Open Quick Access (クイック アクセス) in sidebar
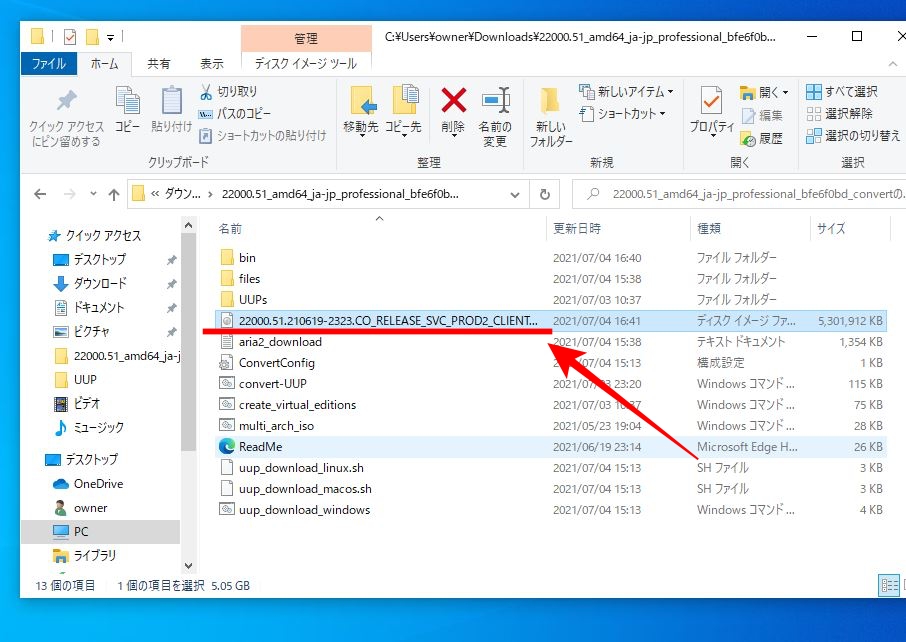The width and height of the screenshot is (906, 642). pyautogui.click(x=95, y=235)
